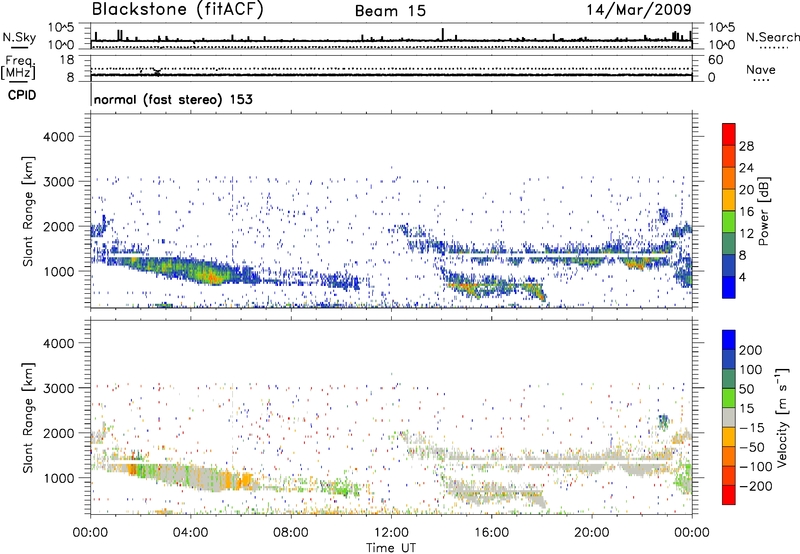Pick the red top segment of the power colorbar

[x=729, y=134]
